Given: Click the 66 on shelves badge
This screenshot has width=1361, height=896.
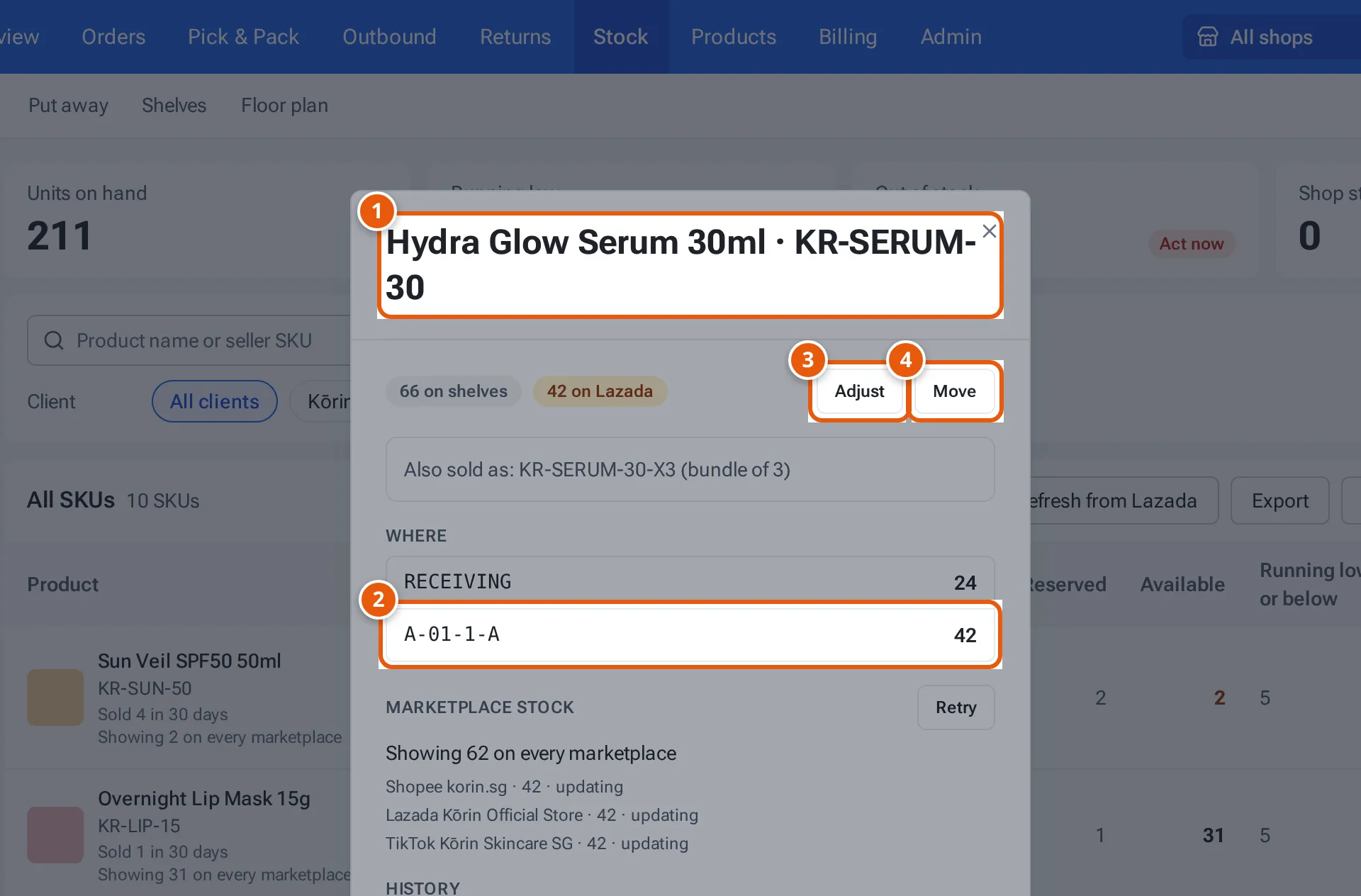Looking at the screenshot, I should pos(454,391).
